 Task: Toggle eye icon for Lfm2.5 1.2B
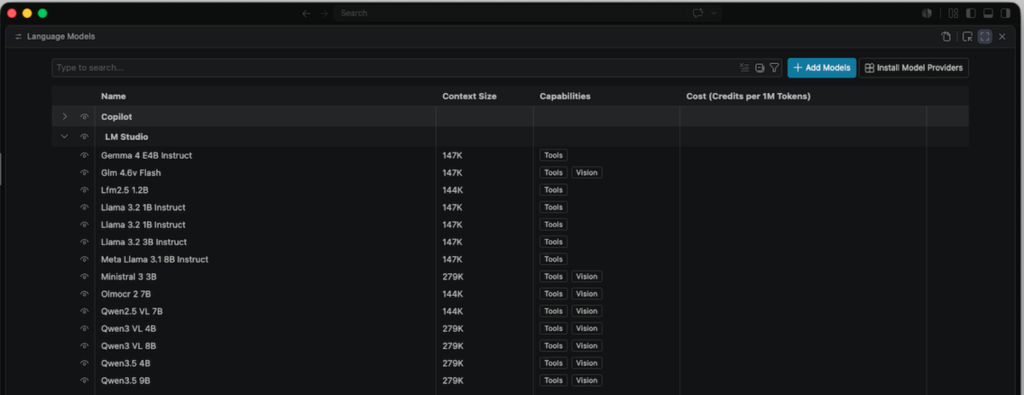[84, 190]
